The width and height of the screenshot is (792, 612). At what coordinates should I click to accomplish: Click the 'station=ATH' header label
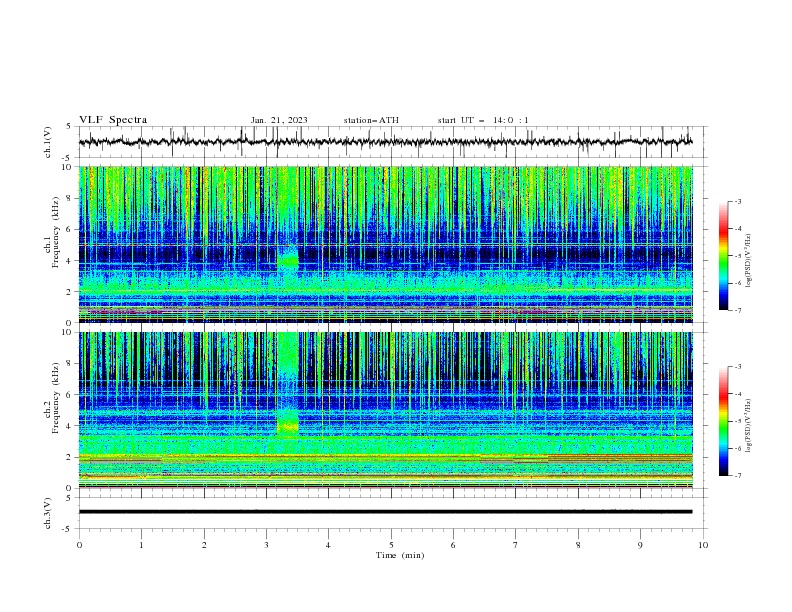[x=371, y=120]
